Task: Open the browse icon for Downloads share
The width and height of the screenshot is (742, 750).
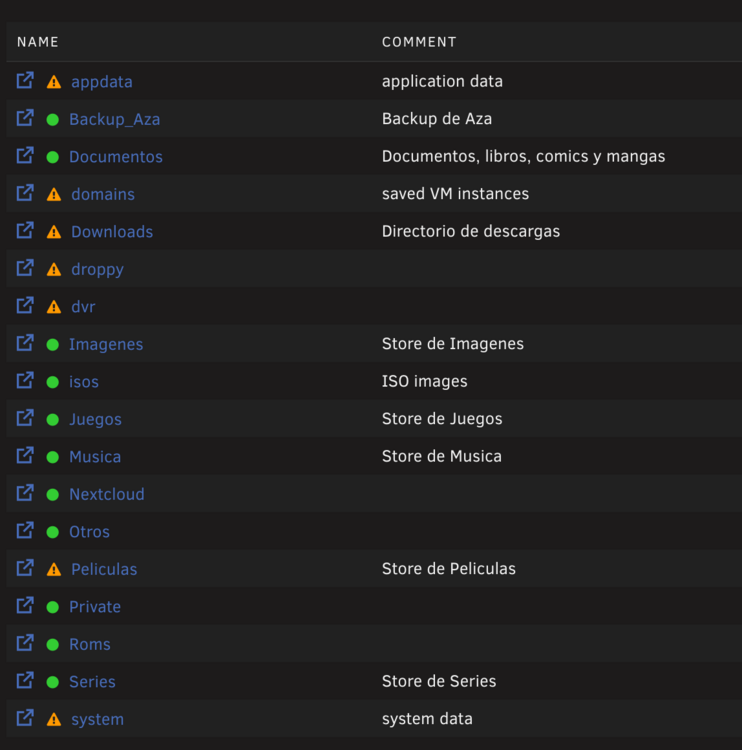Action: (x=25, y=231)
